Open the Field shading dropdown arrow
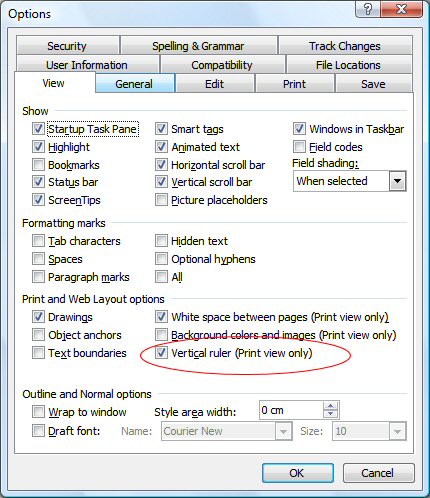The width and height of the screenshot is (430, 498). pos(397,181)
